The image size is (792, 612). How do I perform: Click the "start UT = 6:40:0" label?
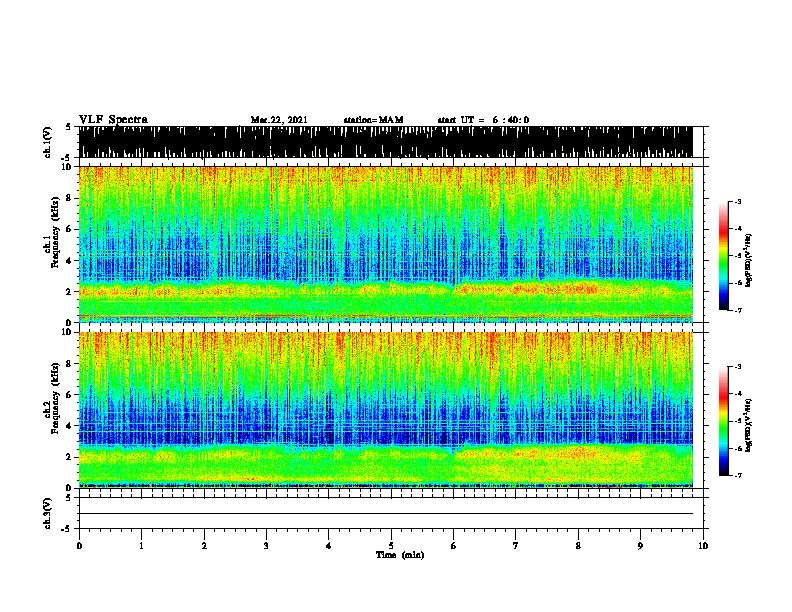(483, 120)
